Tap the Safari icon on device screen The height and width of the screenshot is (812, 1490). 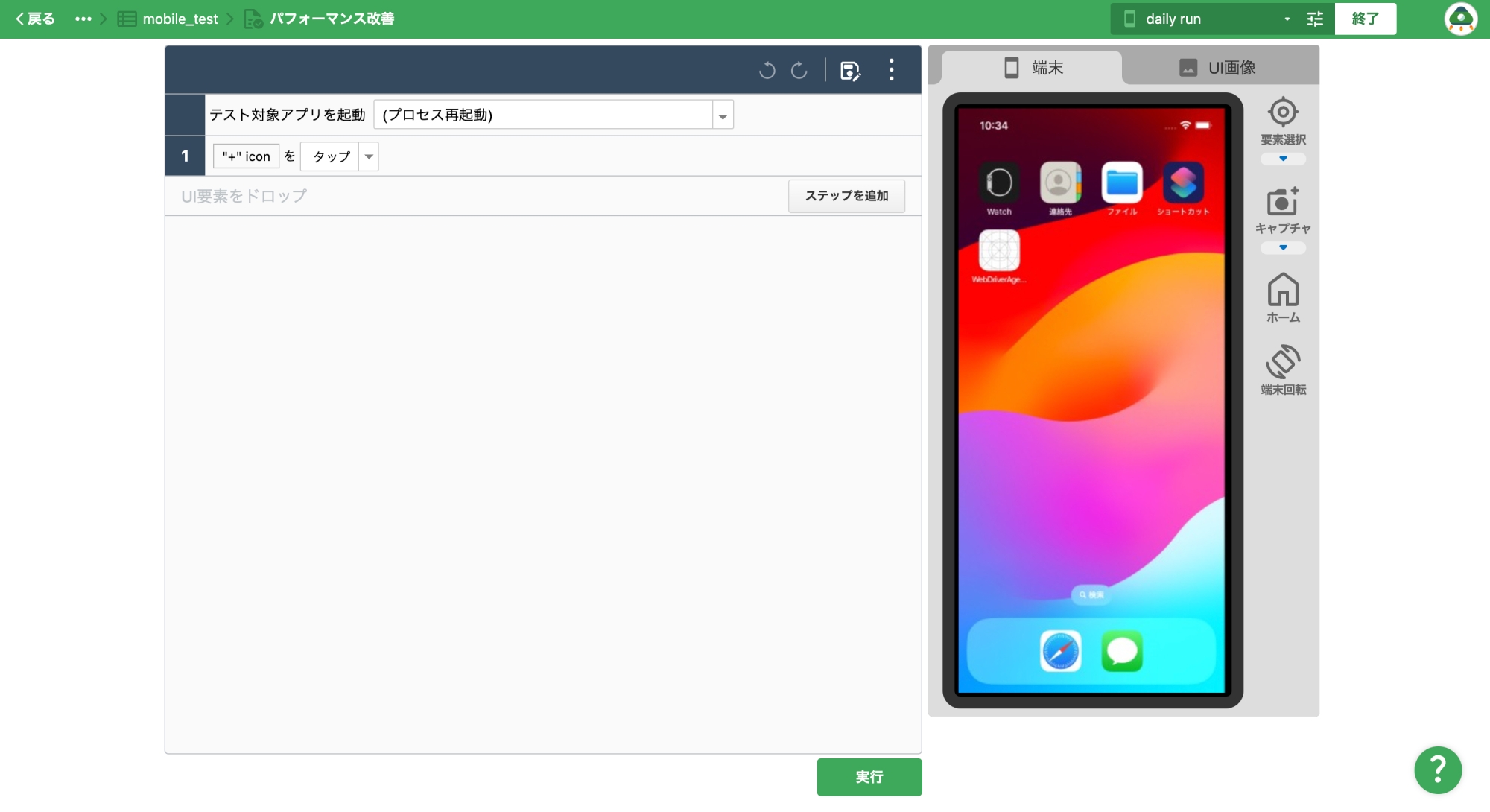(1060, 651)
